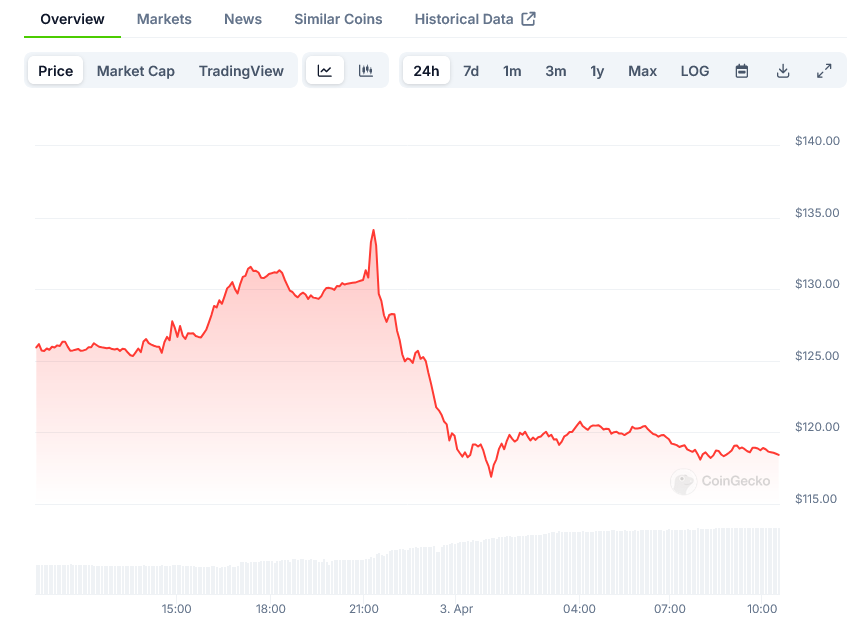The image size is (847, 622).
Task: Set chart range to 7d
Action: point(471,71)
